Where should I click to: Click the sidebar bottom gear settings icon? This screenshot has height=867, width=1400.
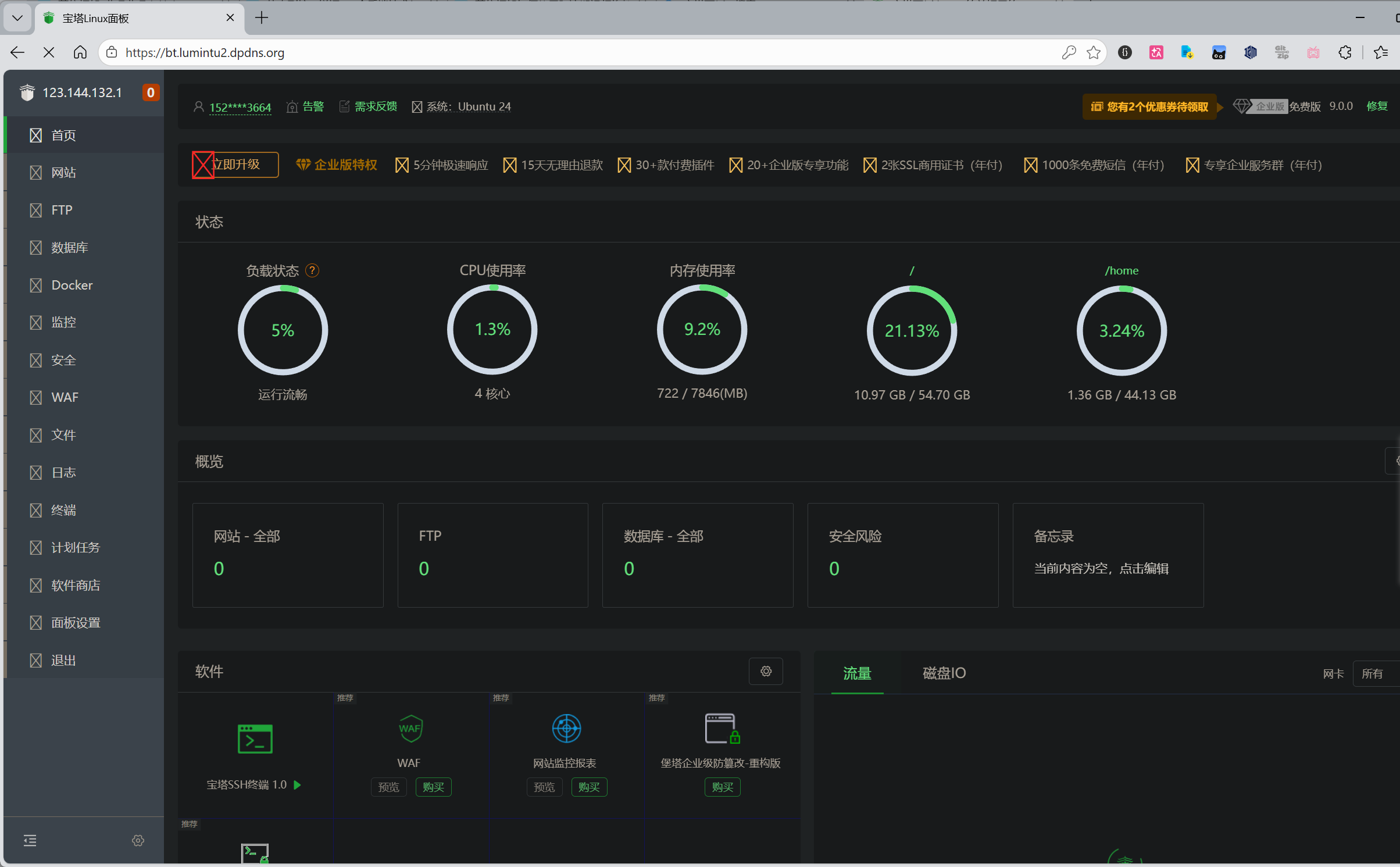pyautogui.click(x=138, y=840)
